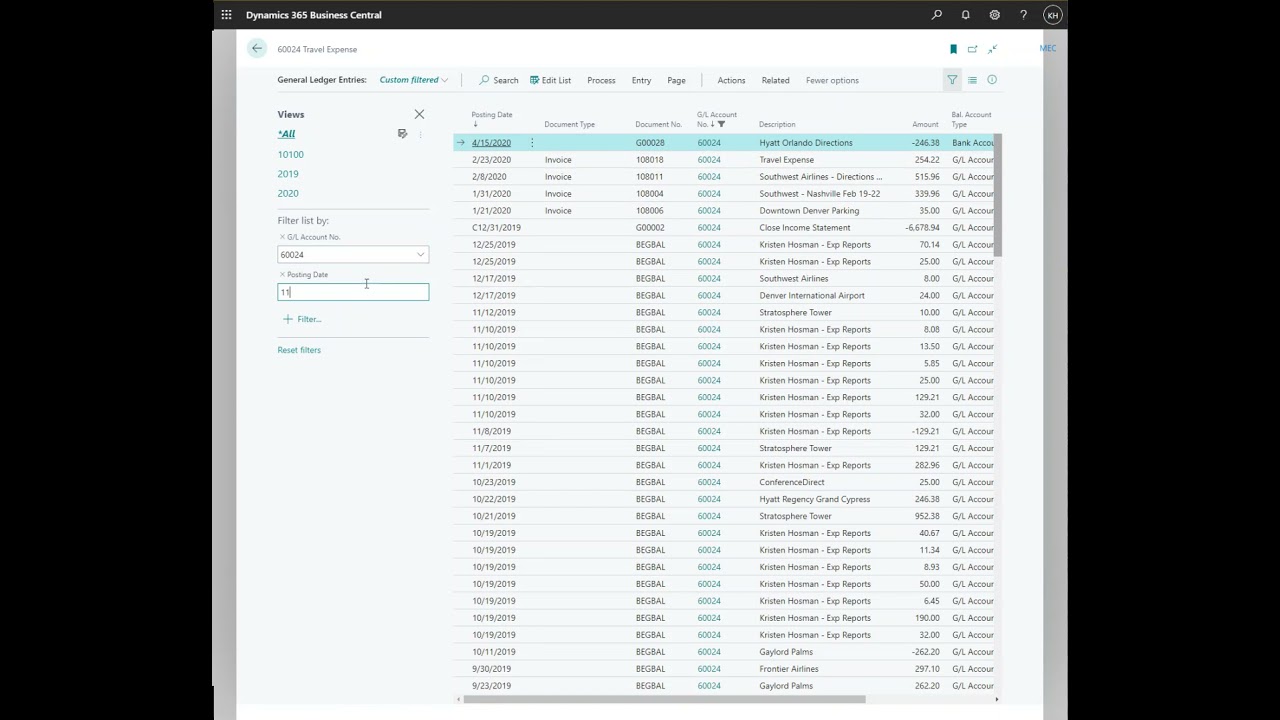1280x720 pixels.
Task: Click the Amount column header
Action: point(925,124)
